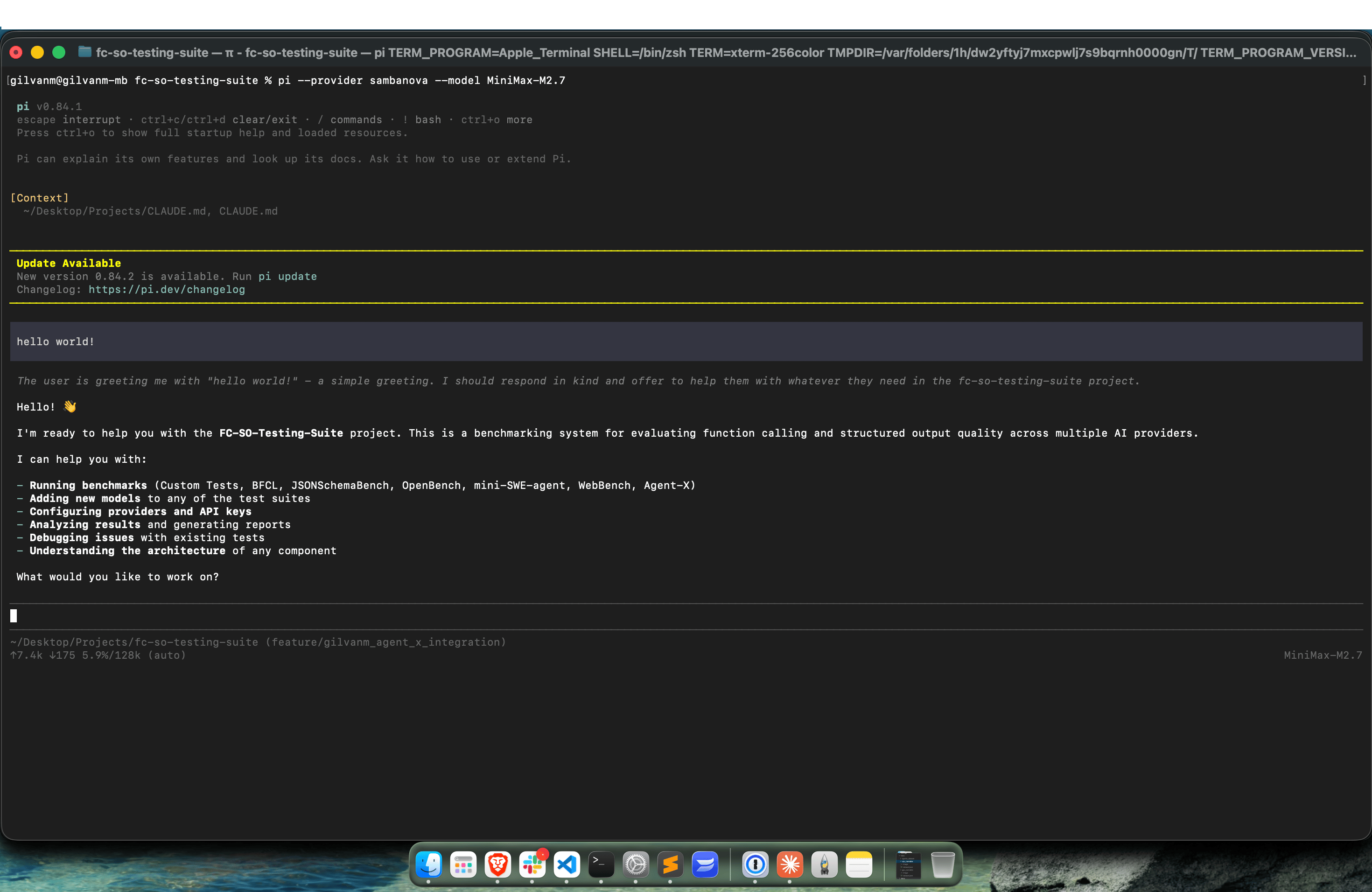1372x892 pixels.
Task: Open Visual Studio Code from the Dock
Action: [x=566, y=864]
